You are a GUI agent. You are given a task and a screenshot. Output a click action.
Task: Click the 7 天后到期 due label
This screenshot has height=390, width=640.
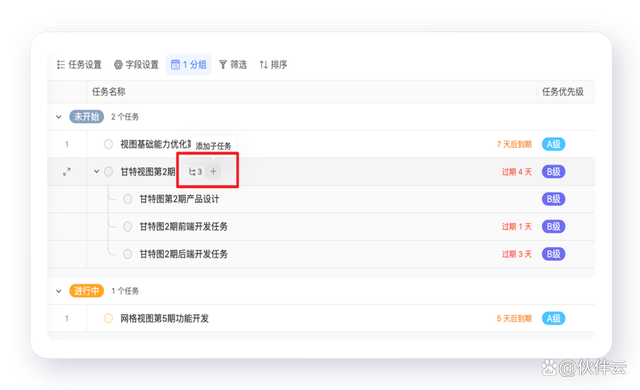click(x=514, y=144)
